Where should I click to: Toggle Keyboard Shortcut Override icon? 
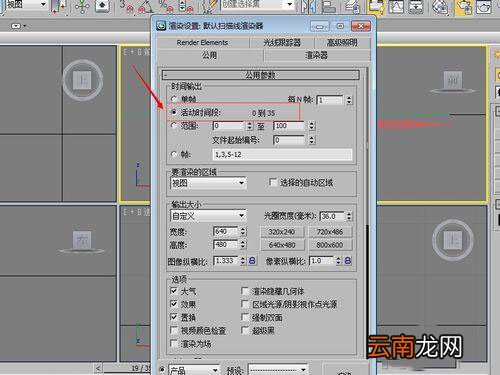pos(102,6)
